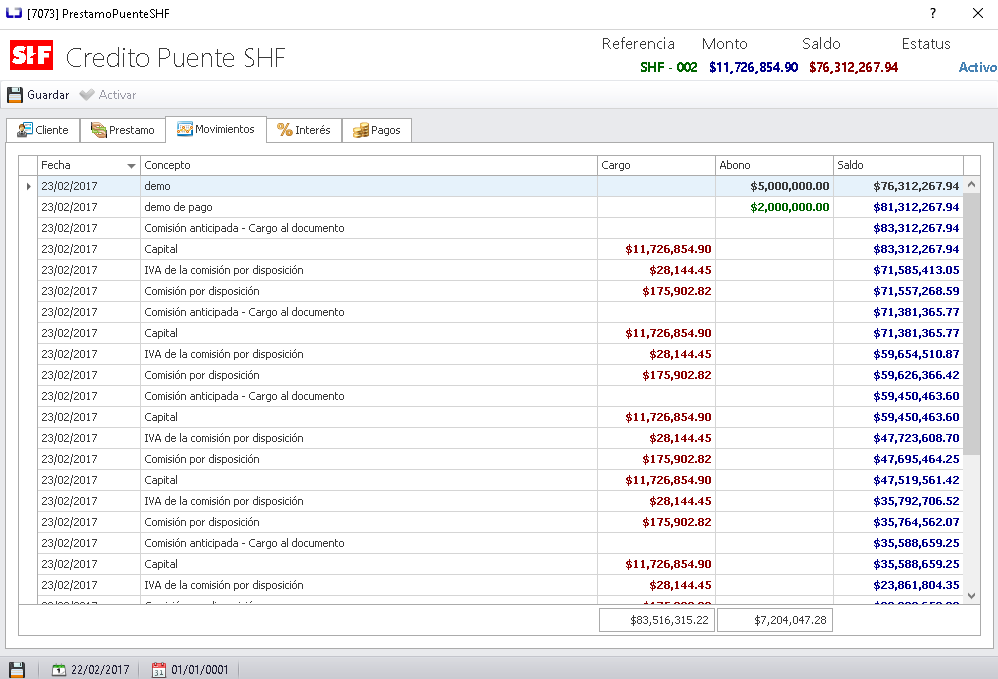The height and width of the screenshot is (679, 998).
Task: Click the $76,312,267.94 saldo cell in grid
Action: [898, 186]
